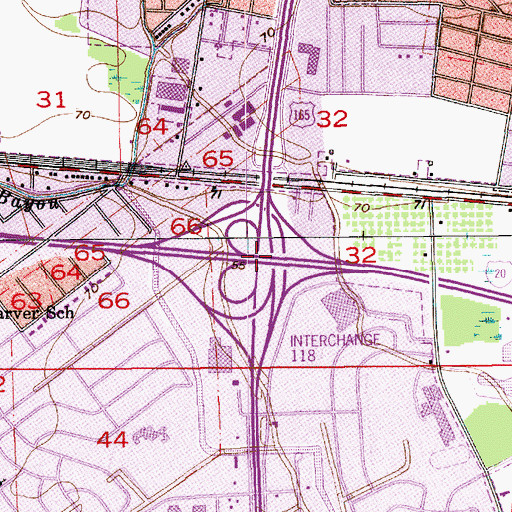This screenshot has width=512, height=512.
Task: Select the red section number "44"
Action: pyautogui.click(x=113, y=439)
